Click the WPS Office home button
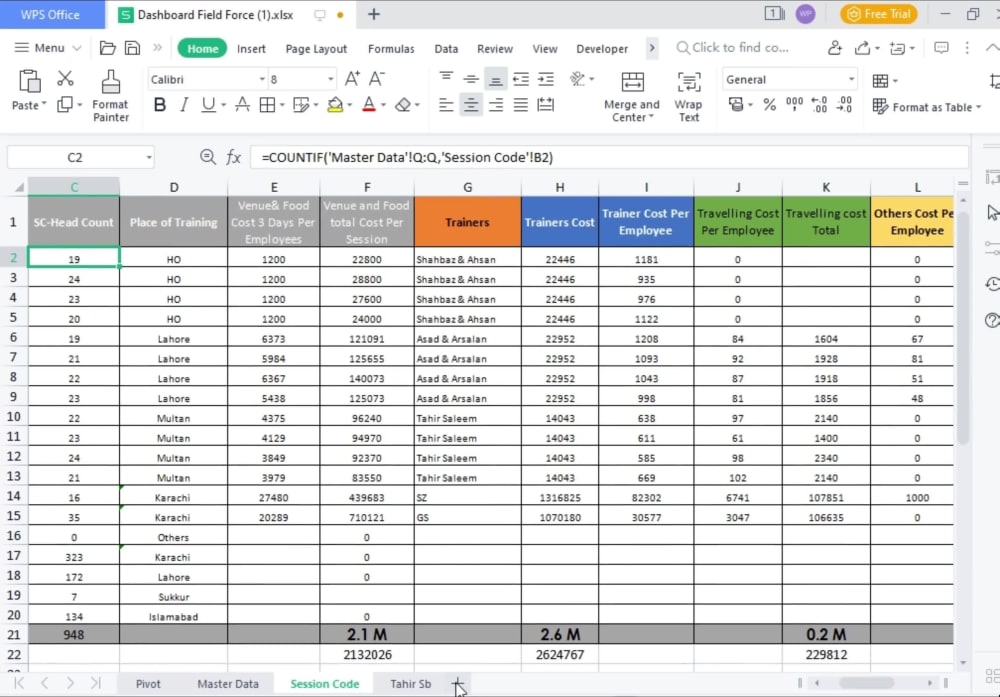Viewport: 1000px width, 697px height. 50,15
